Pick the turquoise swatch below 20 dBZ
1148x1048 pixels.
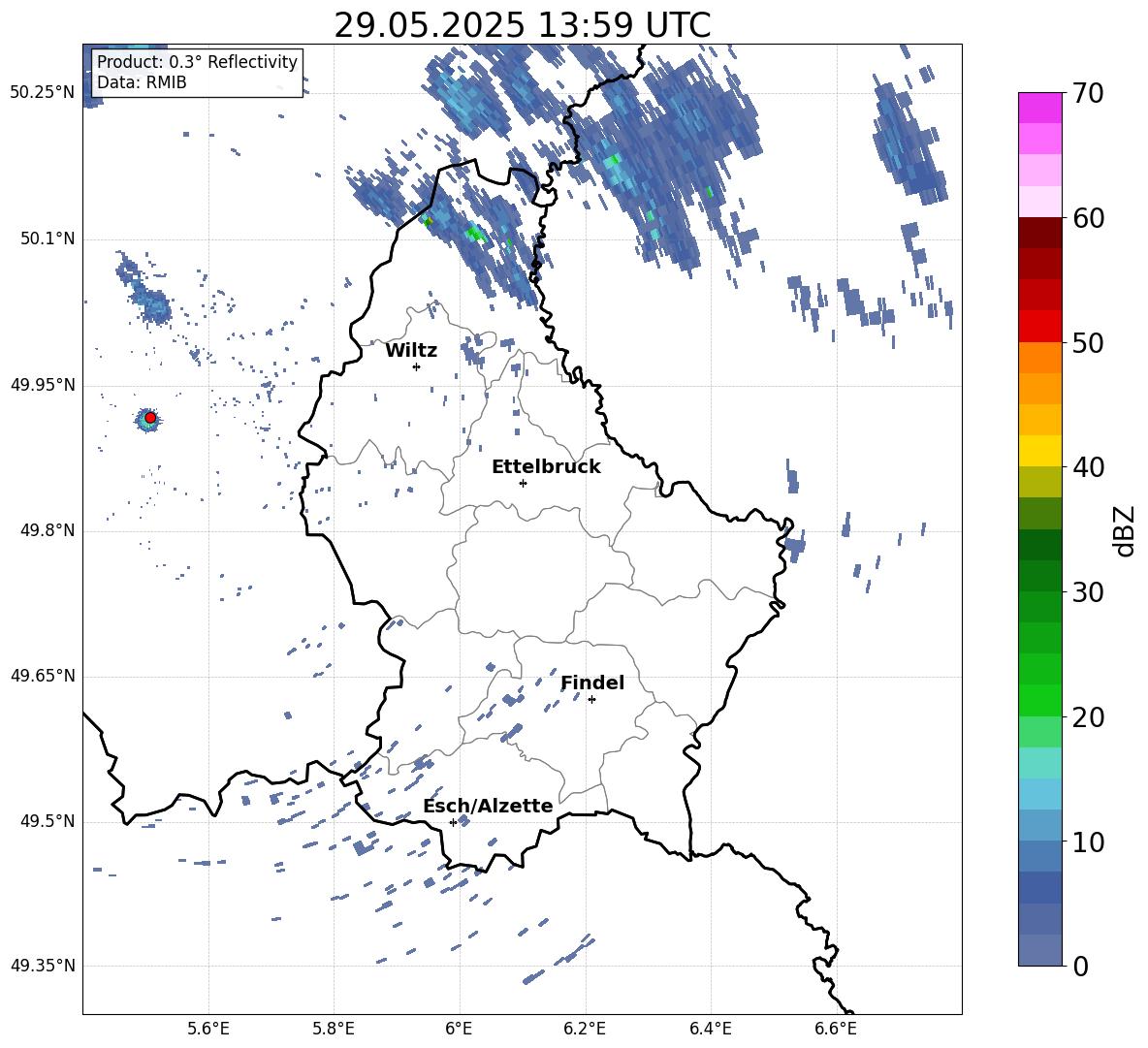1040,763
